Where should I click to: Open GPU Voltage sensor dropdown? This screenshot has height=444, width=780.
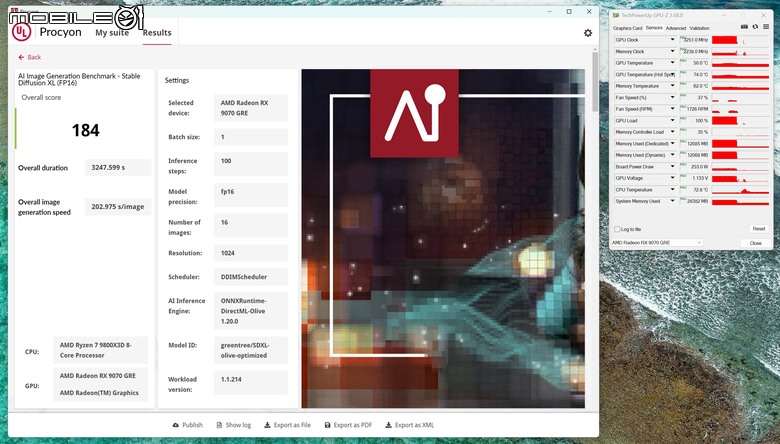pos(672,178)
